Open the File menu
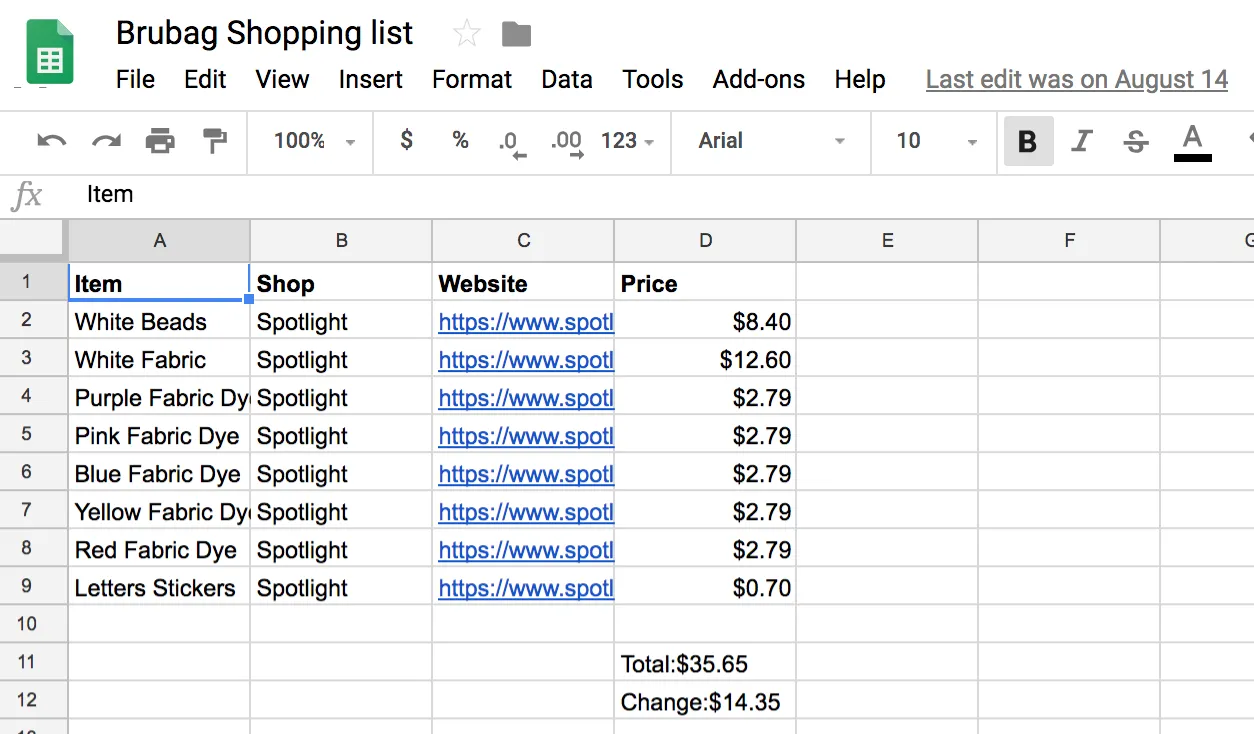1254x734 pixels. click(x=135, y=80)
